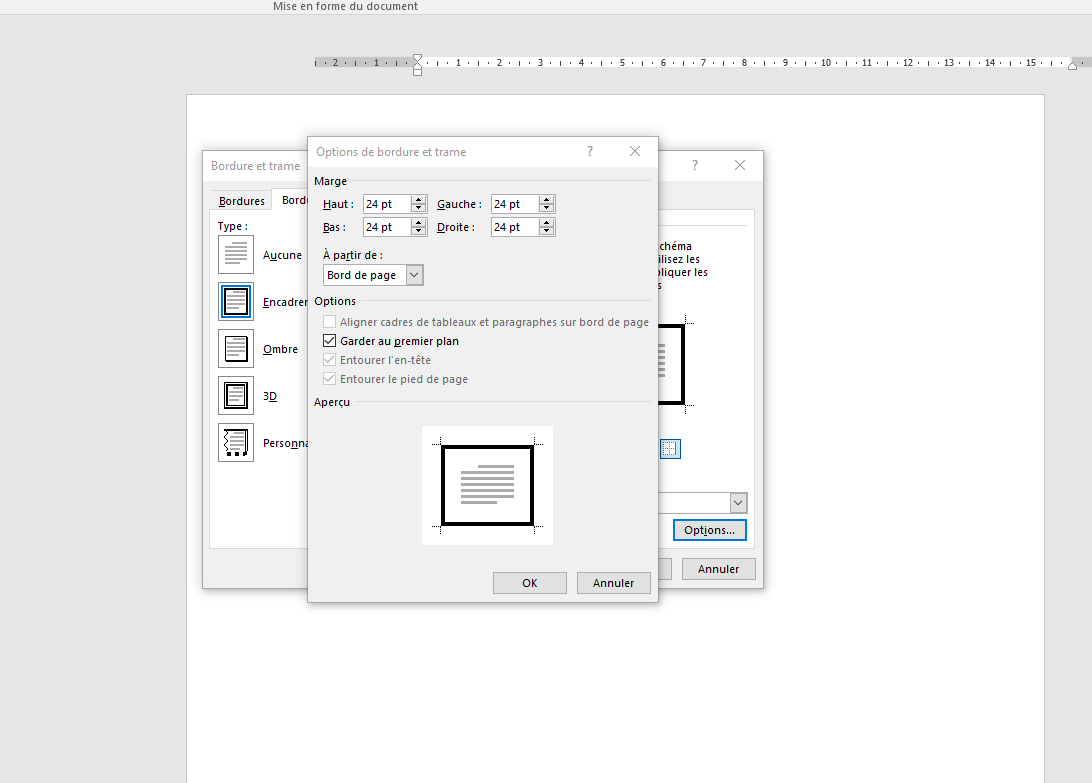Toggle Entourer le pied de page checkbox

click(x=329, y=379)
